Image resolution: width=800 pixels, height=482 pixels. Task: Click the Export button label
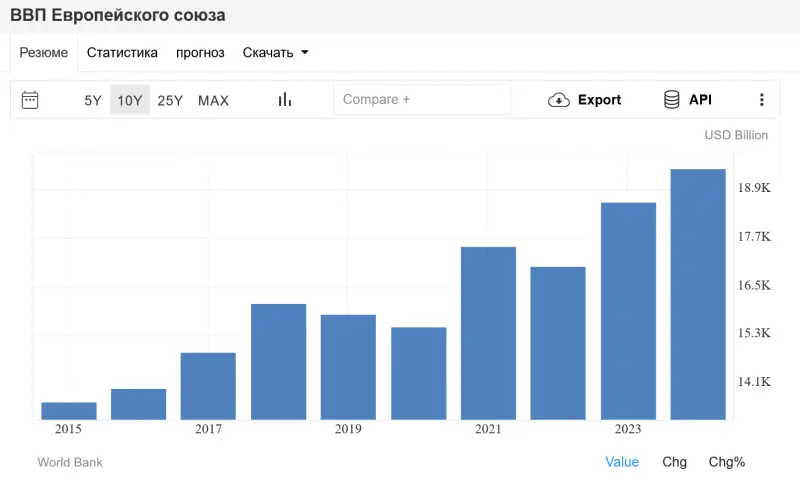pyautogui.click(x=599, y=100)
